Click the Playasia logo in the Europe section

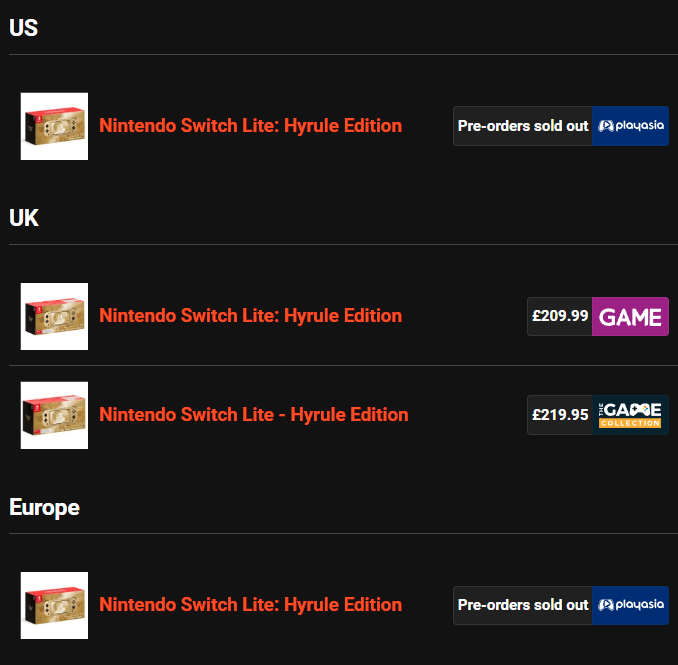pyautogui.click(x=630, y=605)
